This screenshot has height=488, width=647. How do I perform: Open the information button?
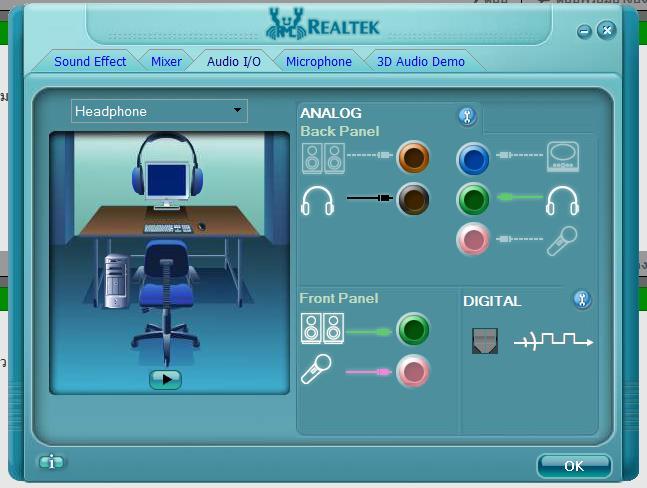52,462
